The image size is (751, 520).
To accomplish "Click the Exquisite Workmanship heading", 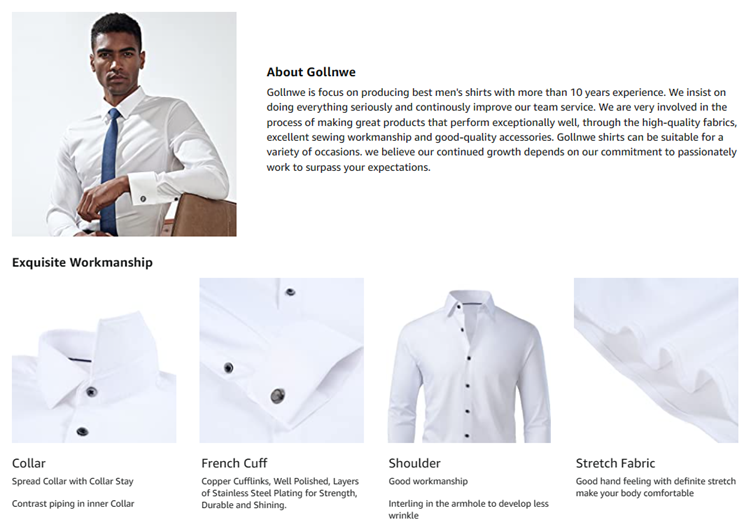I will point(82,262).
